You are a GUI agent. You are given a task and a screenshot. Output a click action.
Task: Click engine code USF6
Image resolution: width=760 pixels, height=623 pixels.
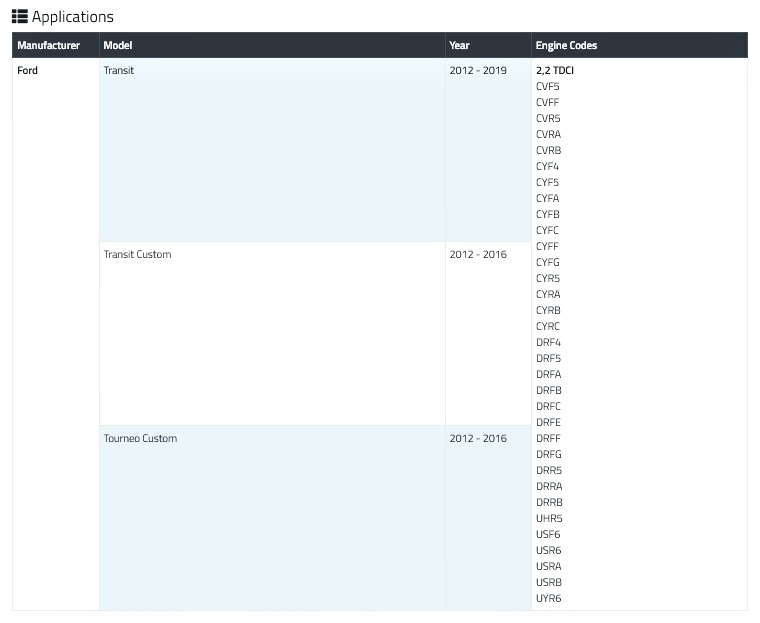(548, 534)
